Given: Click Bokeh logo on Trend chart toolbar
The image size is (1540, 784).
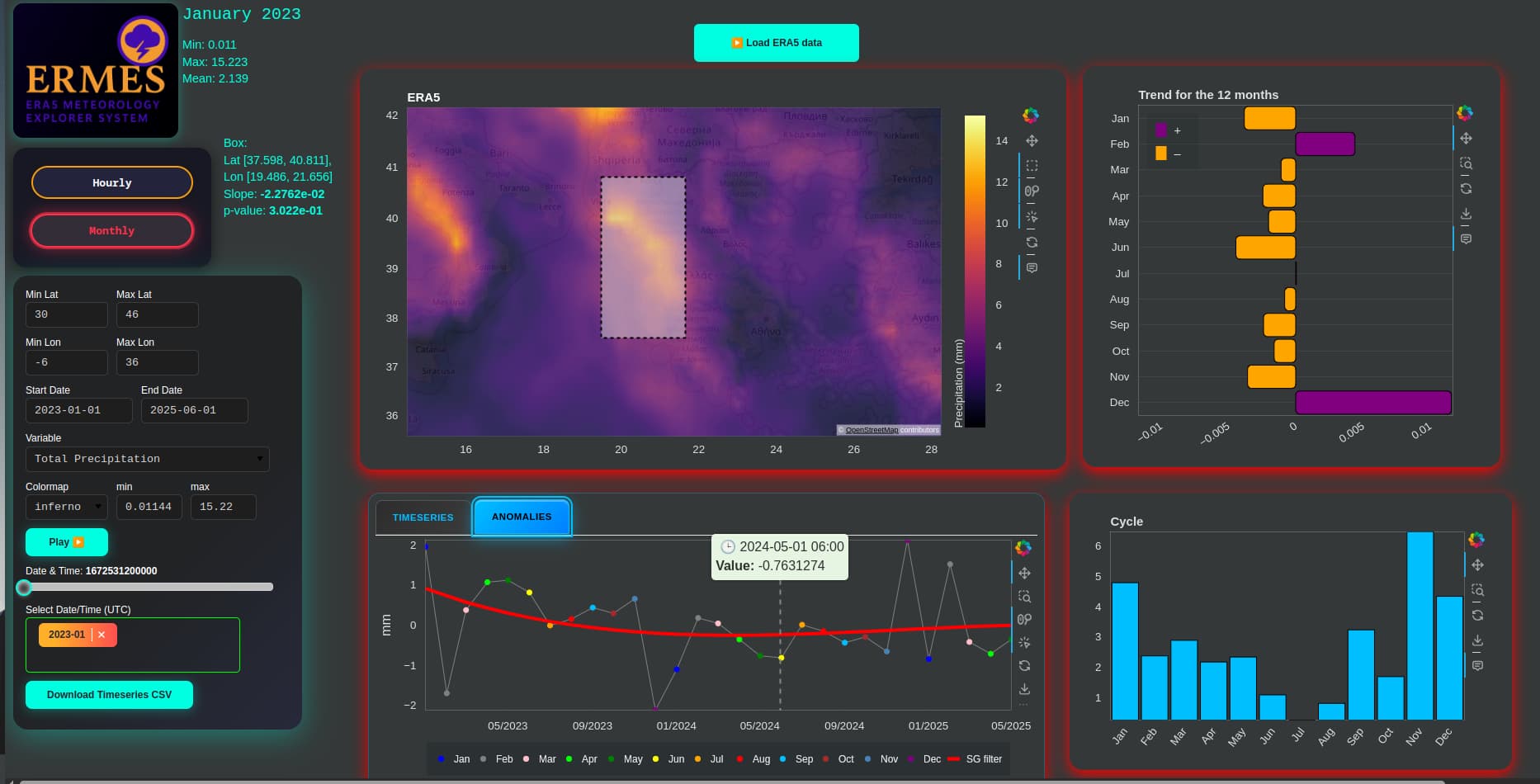Looking at the screenshot, I should [x=1465, y=113].
